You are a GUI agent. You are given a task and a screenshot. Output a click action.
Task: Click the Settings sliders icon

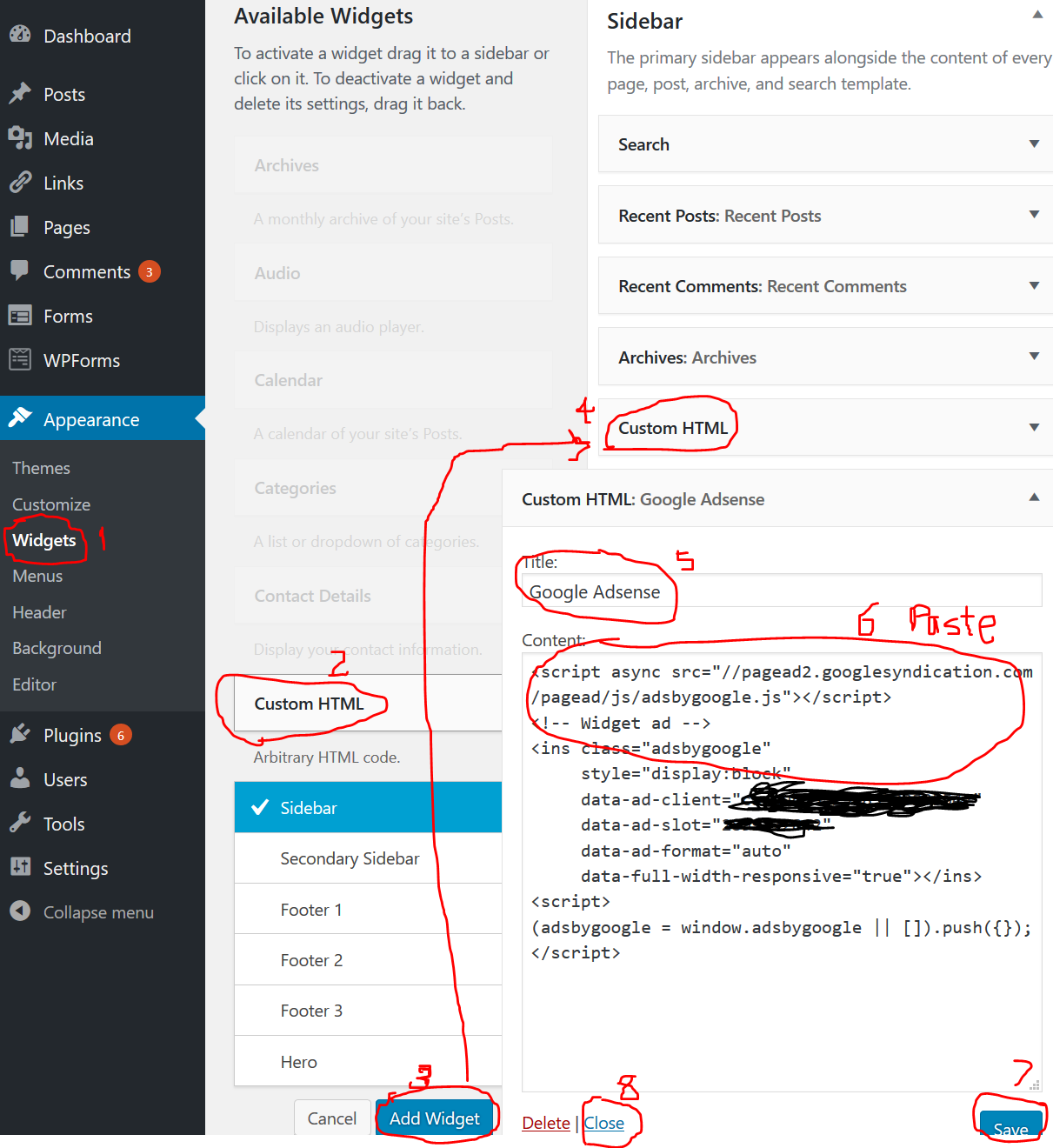(20, 868)
